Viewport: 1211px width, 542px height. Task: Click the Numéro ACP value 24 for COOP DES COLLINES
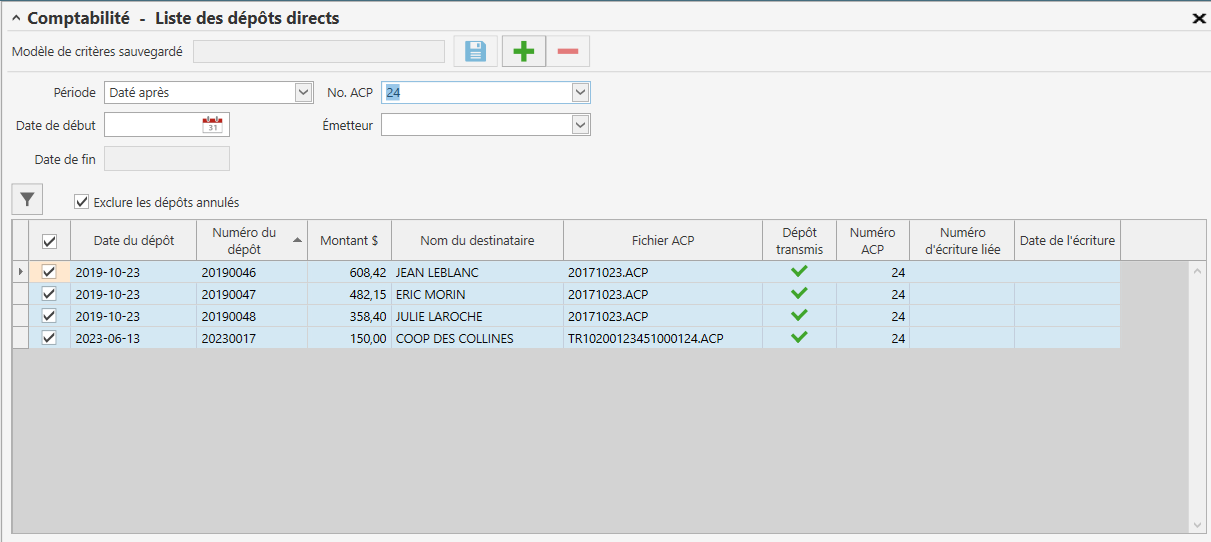(x=873, y=338)
